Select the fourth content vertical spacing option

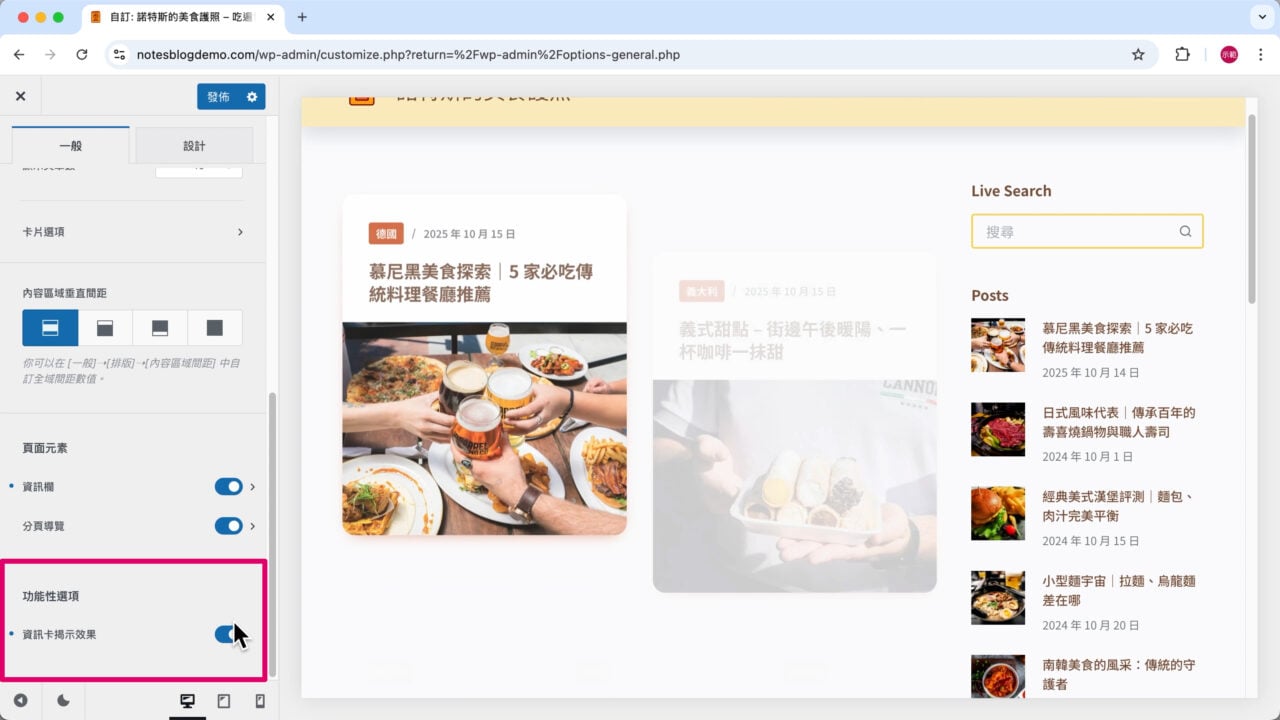click(217, 327)
